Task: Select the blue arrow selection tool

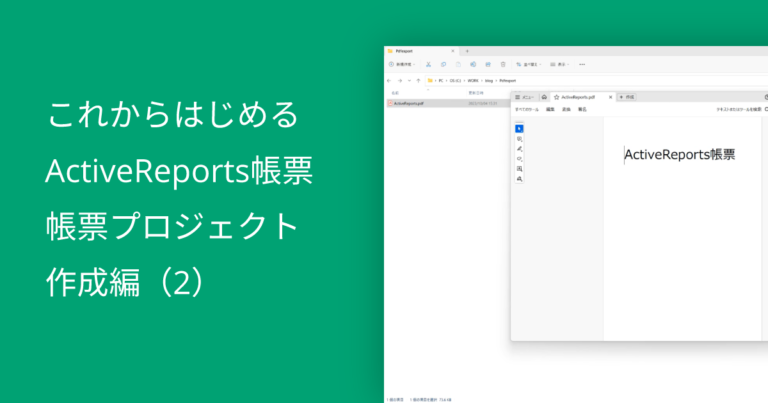Action: 519,129
